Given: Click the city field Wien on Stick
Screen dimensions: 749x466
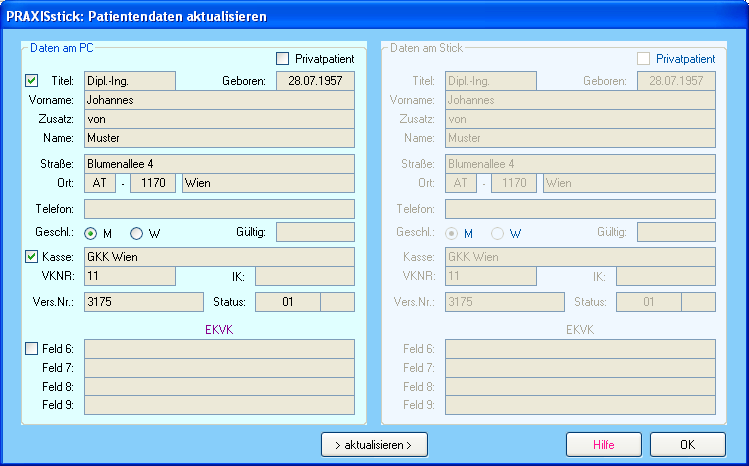Looking at the screenshot, I should click(629, 183).
